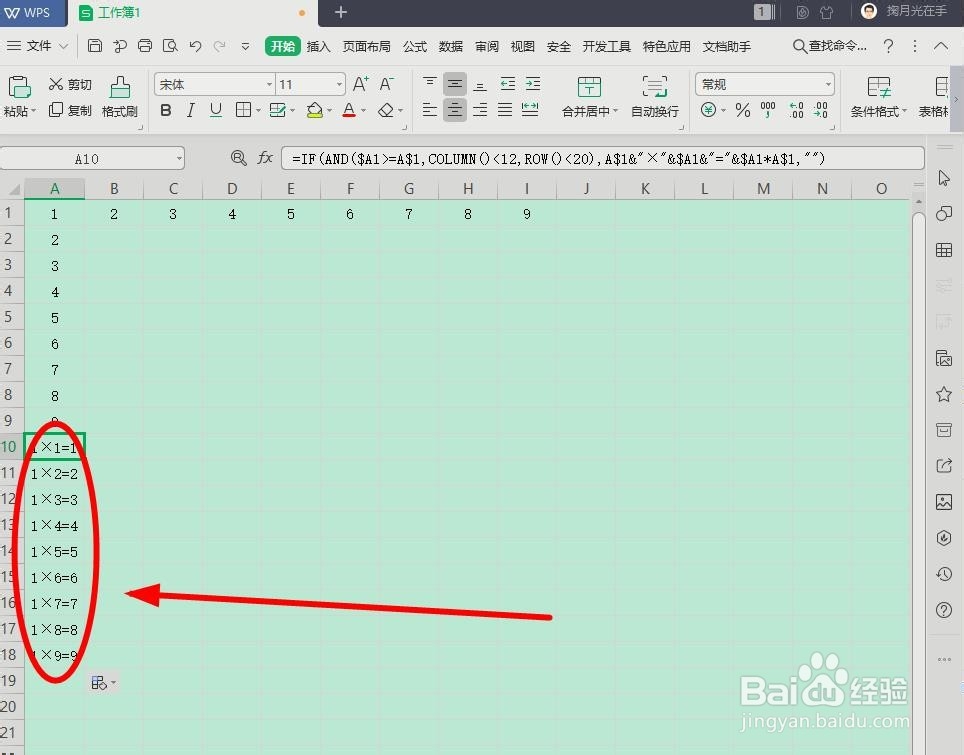Open Conditional Formatting 条件格式

(x=879, y=97)
